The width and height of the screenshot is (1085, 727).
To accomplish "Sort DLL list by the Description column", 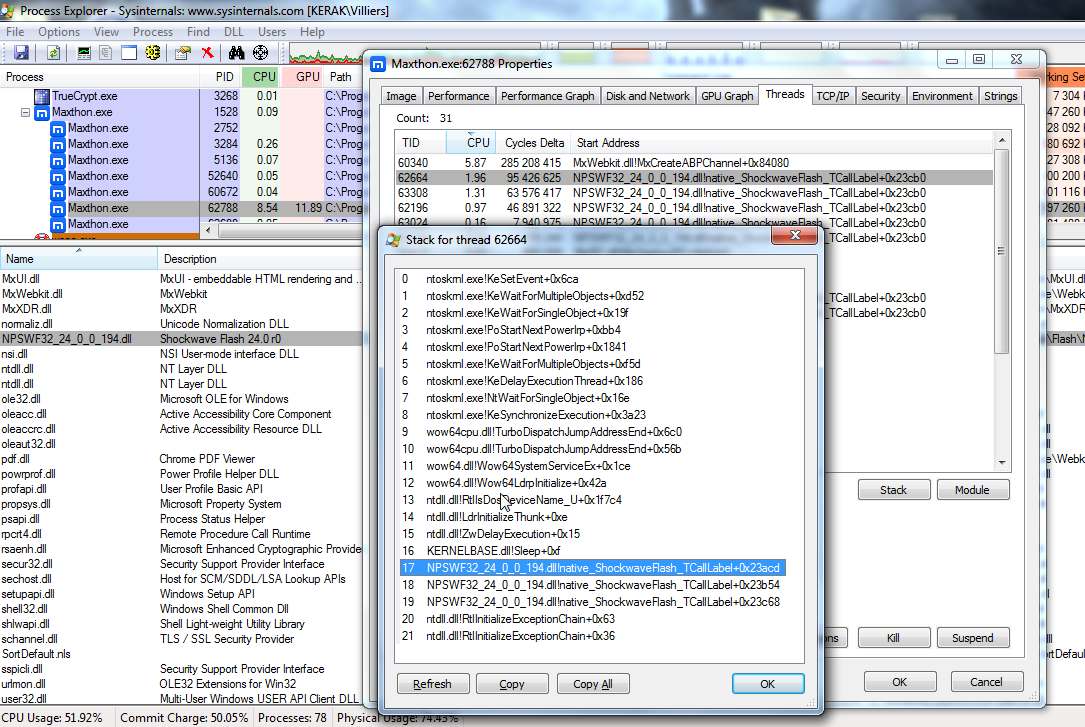I will (x=259, y=259).
